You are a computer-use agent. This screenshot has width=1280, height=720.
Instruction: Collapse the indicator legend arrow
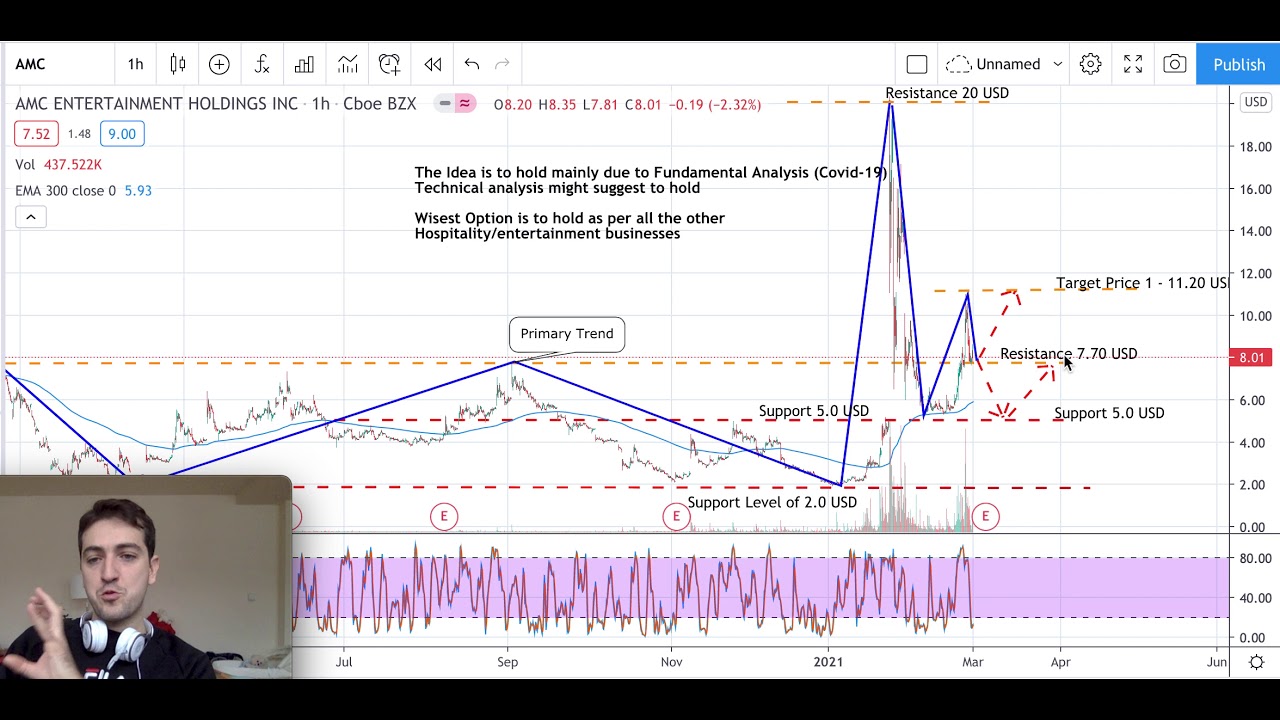click(x=30, y=216)
